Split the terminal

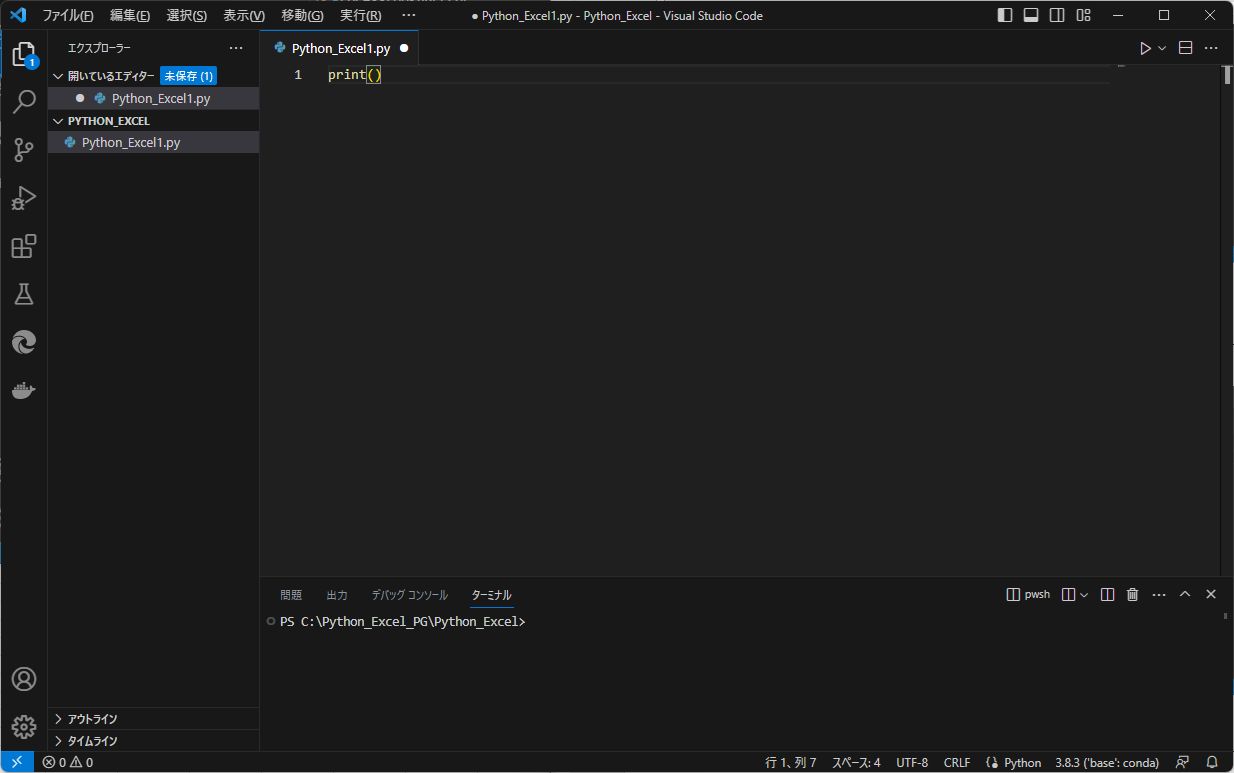pos(1107,594)
